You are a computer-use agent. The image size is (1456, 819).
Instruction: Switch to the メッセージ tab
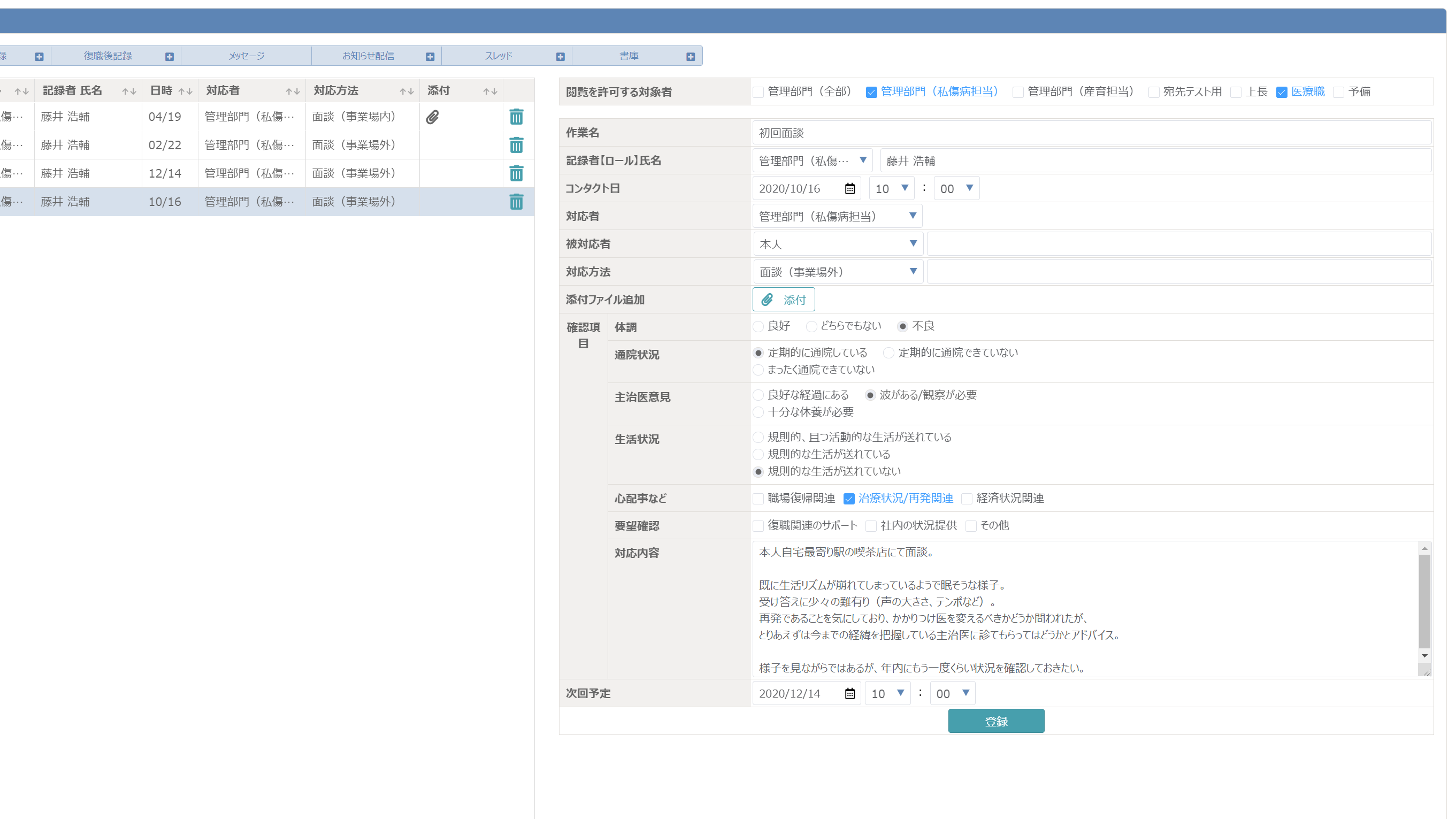246,56
